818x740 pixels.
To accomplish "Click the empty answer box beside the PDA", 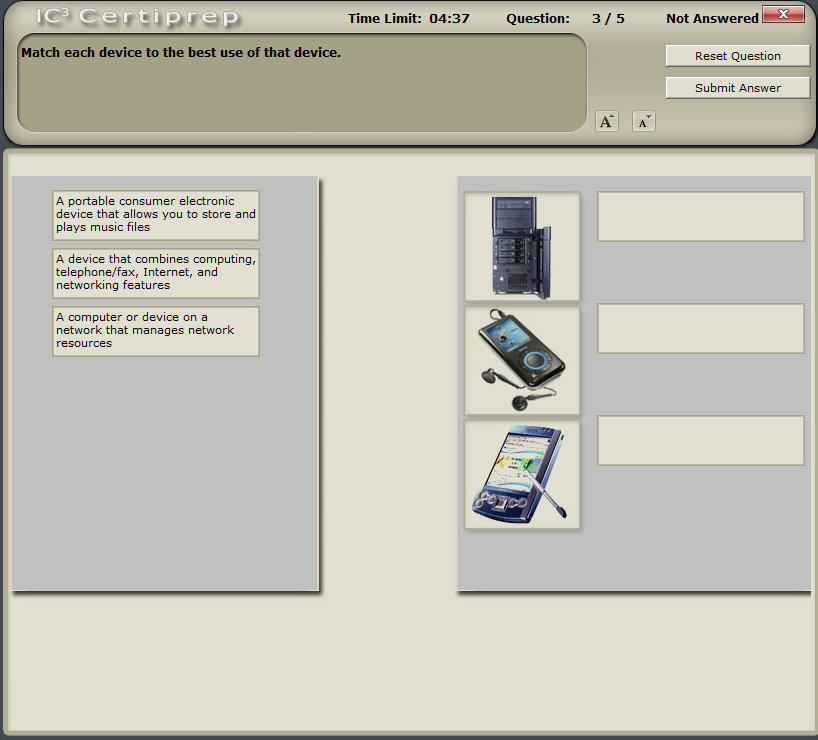I will (700, 440).
